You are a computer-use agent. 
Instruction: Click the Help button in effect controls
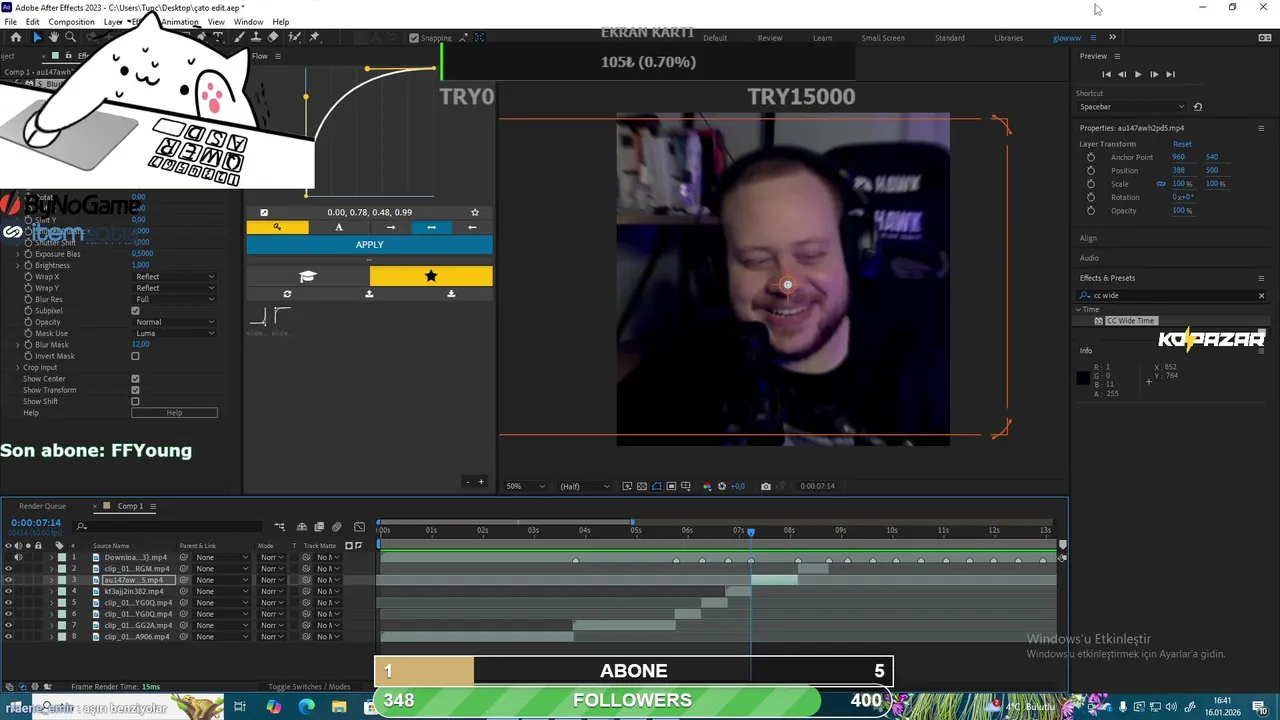(174, 413)
